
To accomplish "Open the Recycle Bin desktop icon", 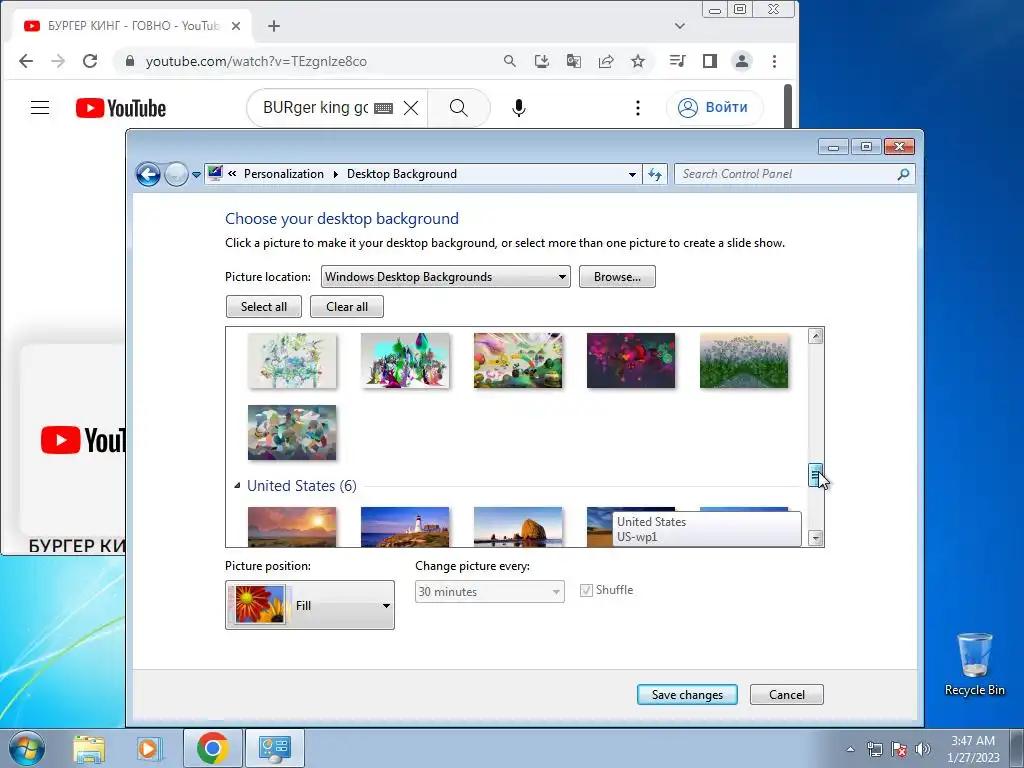I will coord(974,664).
